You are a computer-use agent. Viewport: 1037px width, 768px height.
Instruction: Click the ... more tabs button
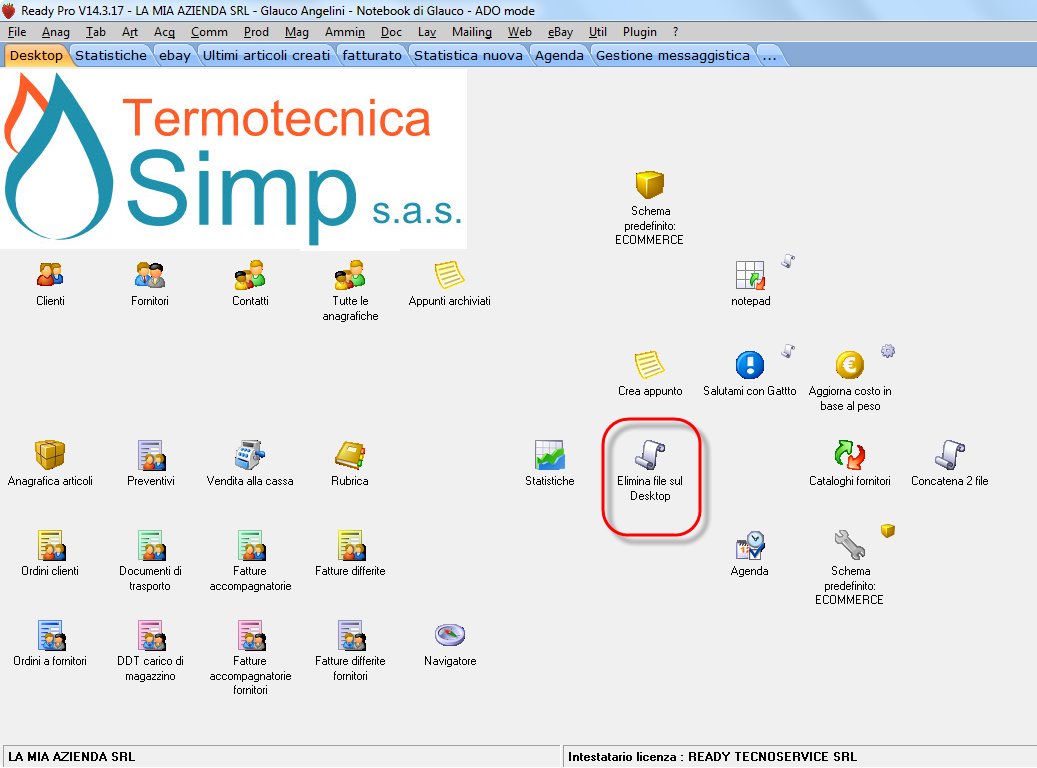pos(769,56)
